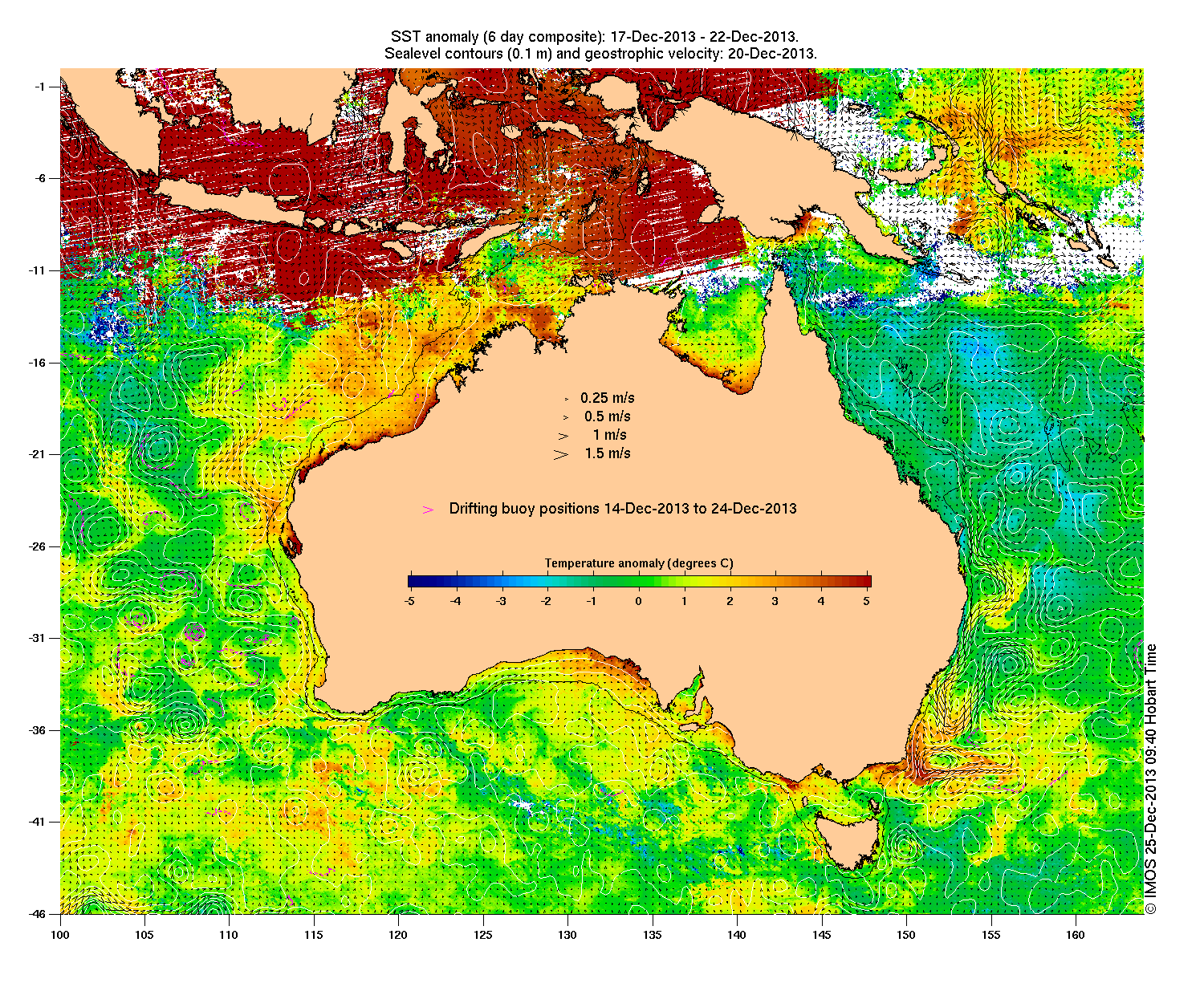
Task: Click the Gulf of Carpentaria water area
Action: [x=722, y=333]
